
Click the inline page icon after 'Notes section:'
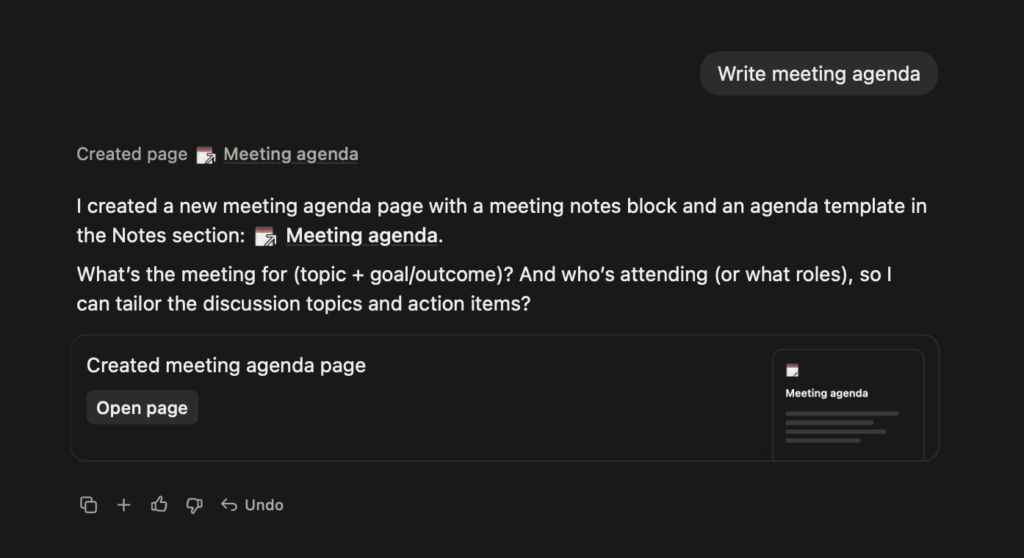265,236
